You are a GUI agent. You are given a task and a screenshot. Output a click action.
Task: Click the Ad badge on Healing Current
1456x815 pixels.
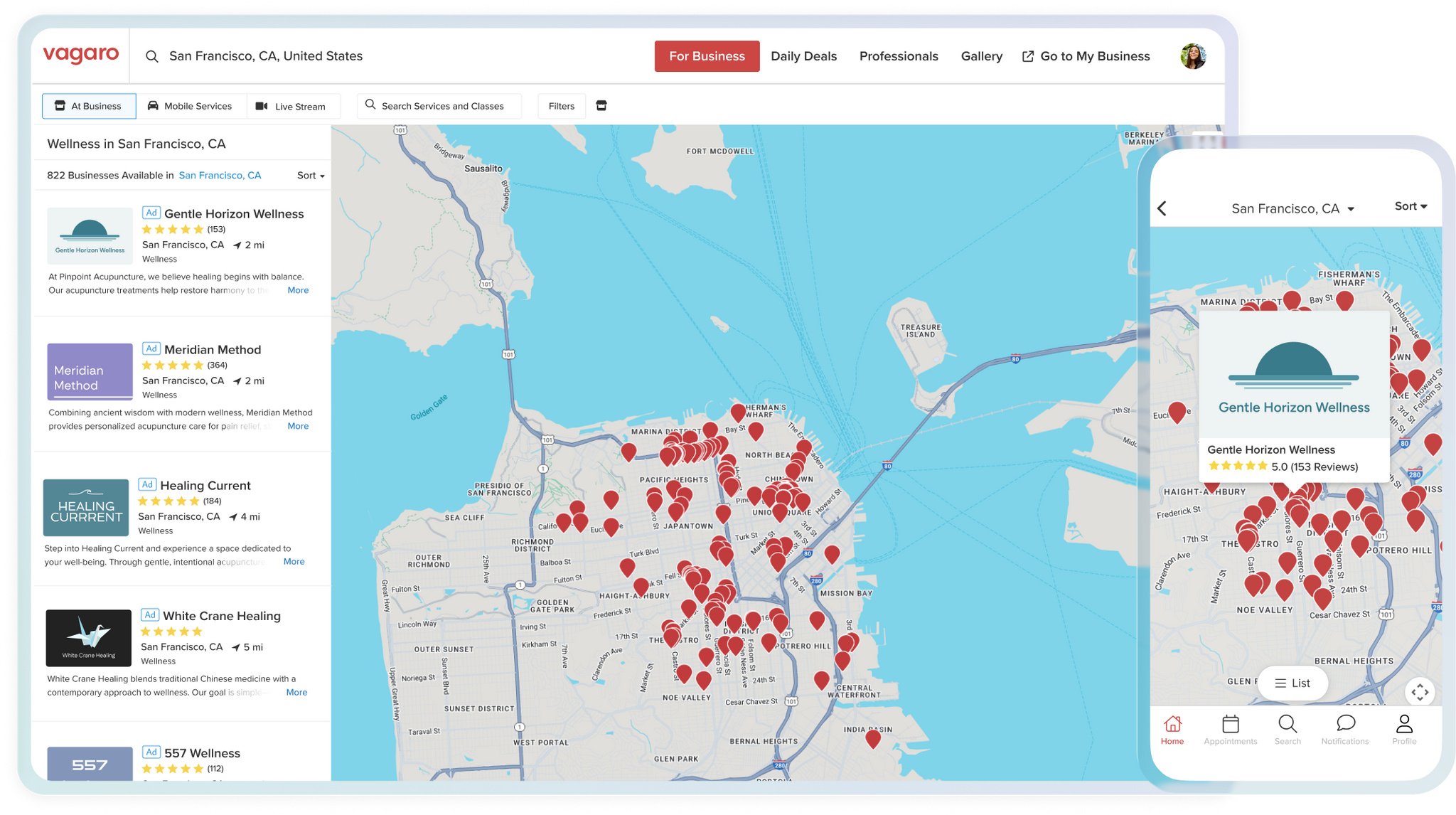pos(146,484)
